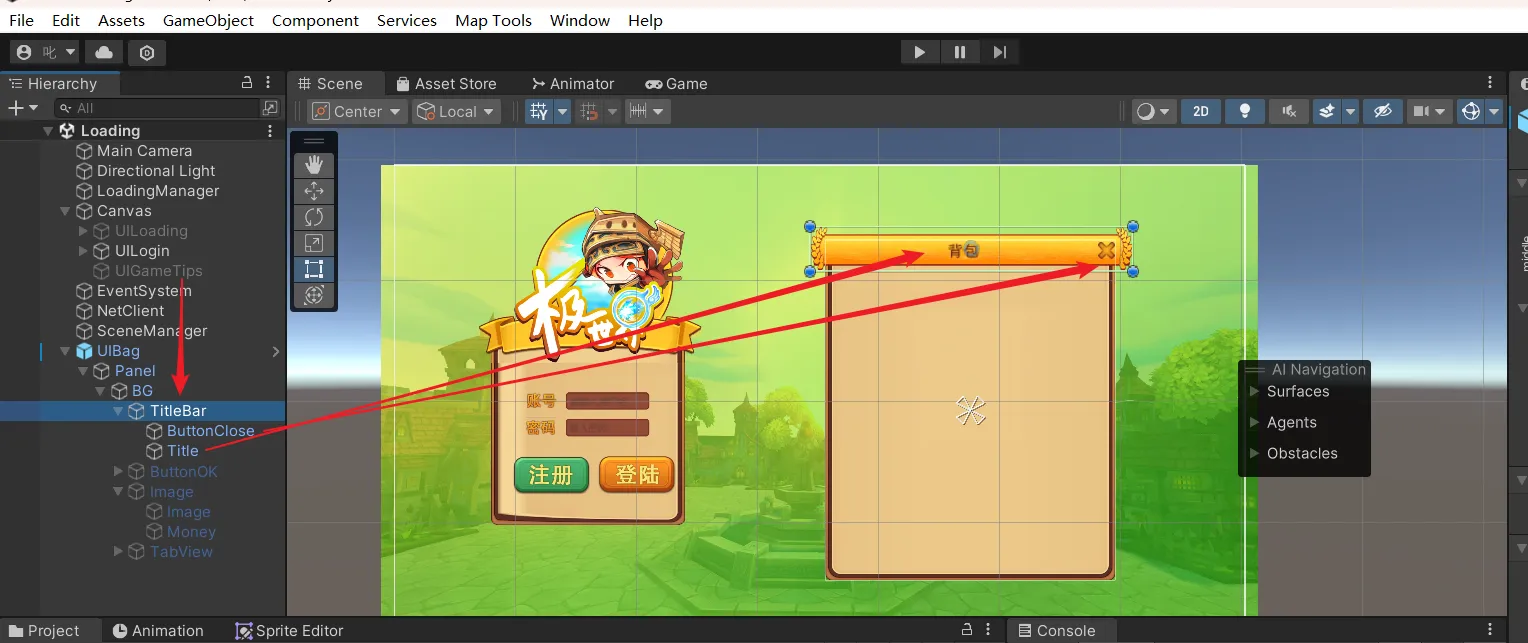The height and width of the screenshot is (643, 1528).
Task: Toggle scene lighting bulb
Action: pos(1245,111)
